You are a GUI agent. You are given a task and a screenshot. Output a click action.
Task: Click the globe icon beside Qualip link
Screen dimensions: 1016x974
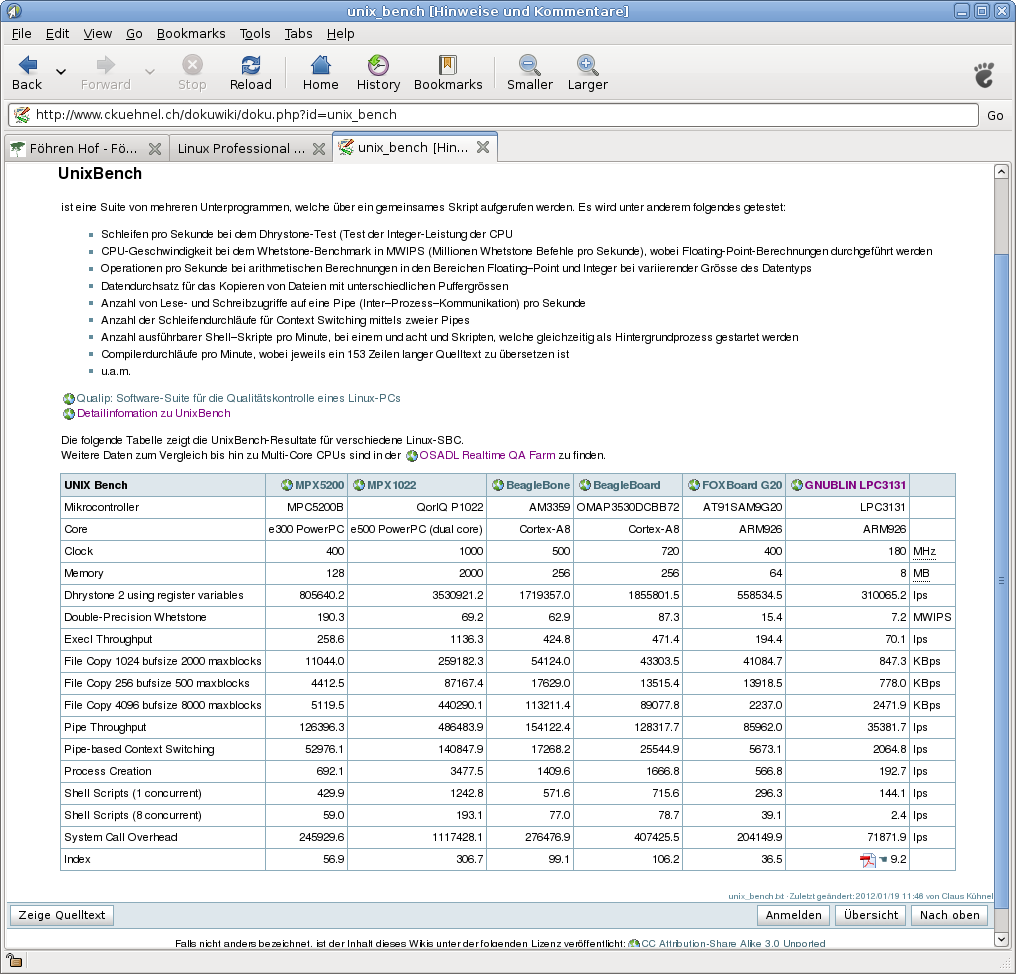69,399
